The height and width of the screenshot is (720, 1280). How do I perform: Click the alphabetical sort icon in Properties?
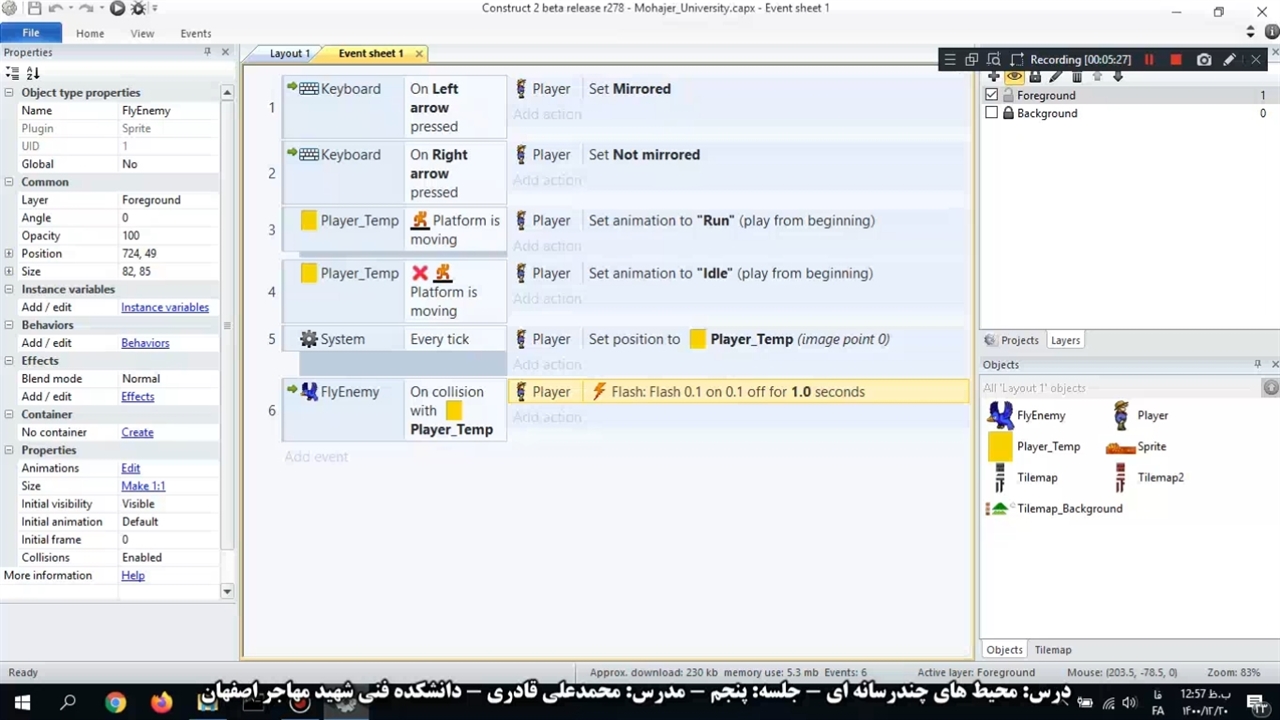(33, 73)
